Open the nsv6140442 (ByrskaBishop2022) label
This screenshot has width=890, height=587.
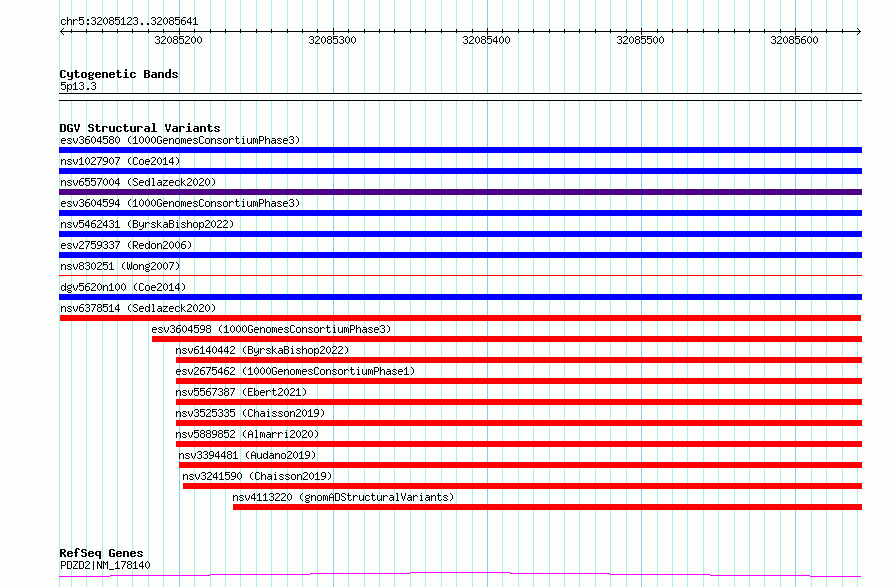262,350
